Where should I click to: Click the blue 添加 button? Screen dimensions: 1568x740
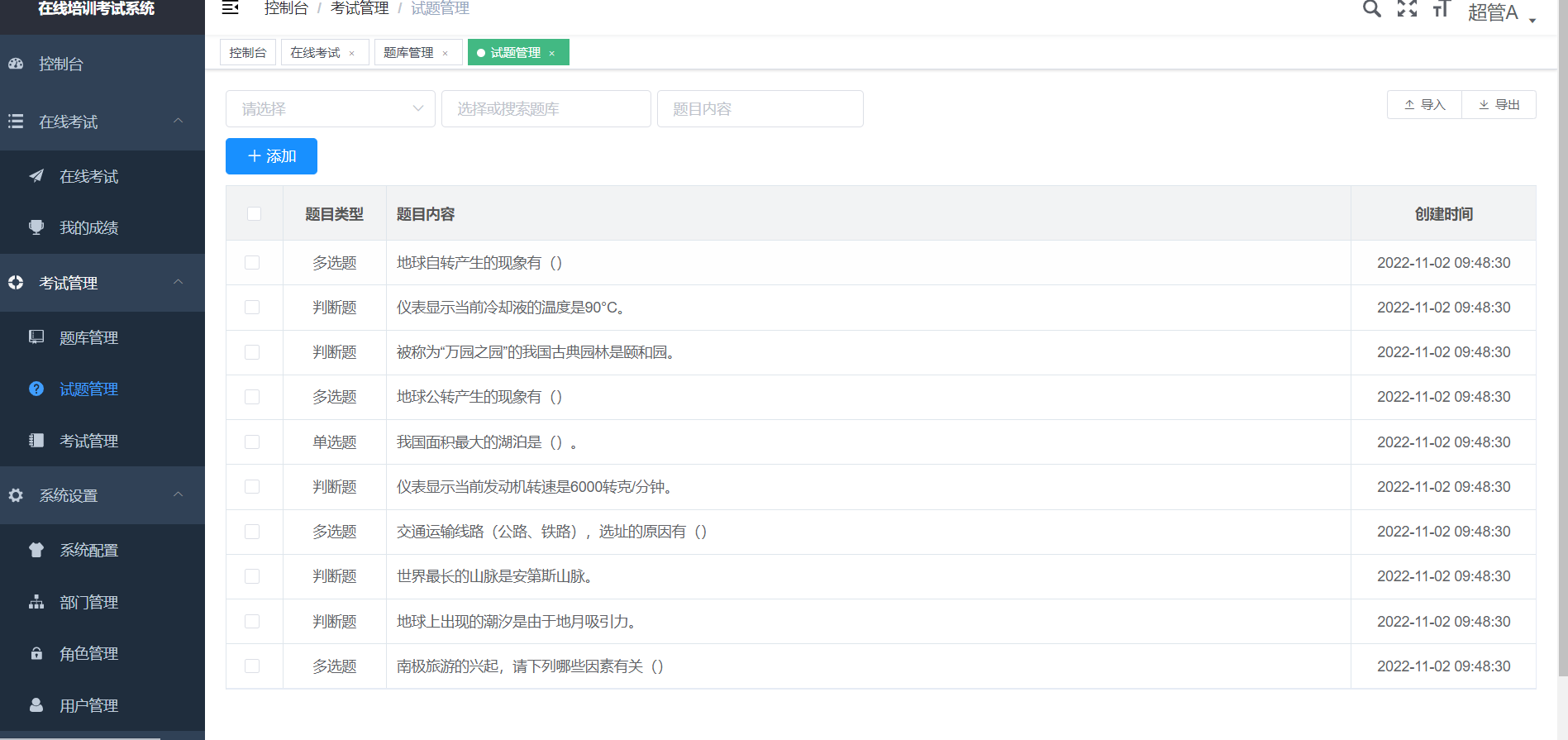(271, 156)
